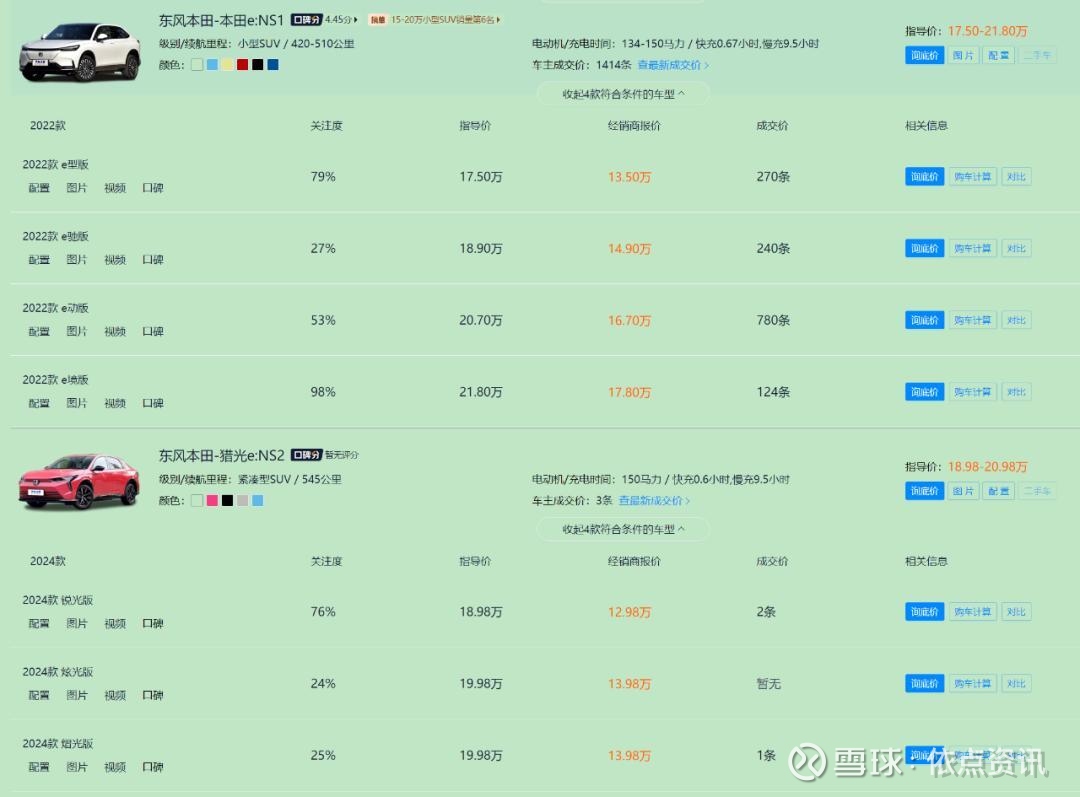
Task: Add 2022款 e境版 to 对比
Action: (1016, 391)
